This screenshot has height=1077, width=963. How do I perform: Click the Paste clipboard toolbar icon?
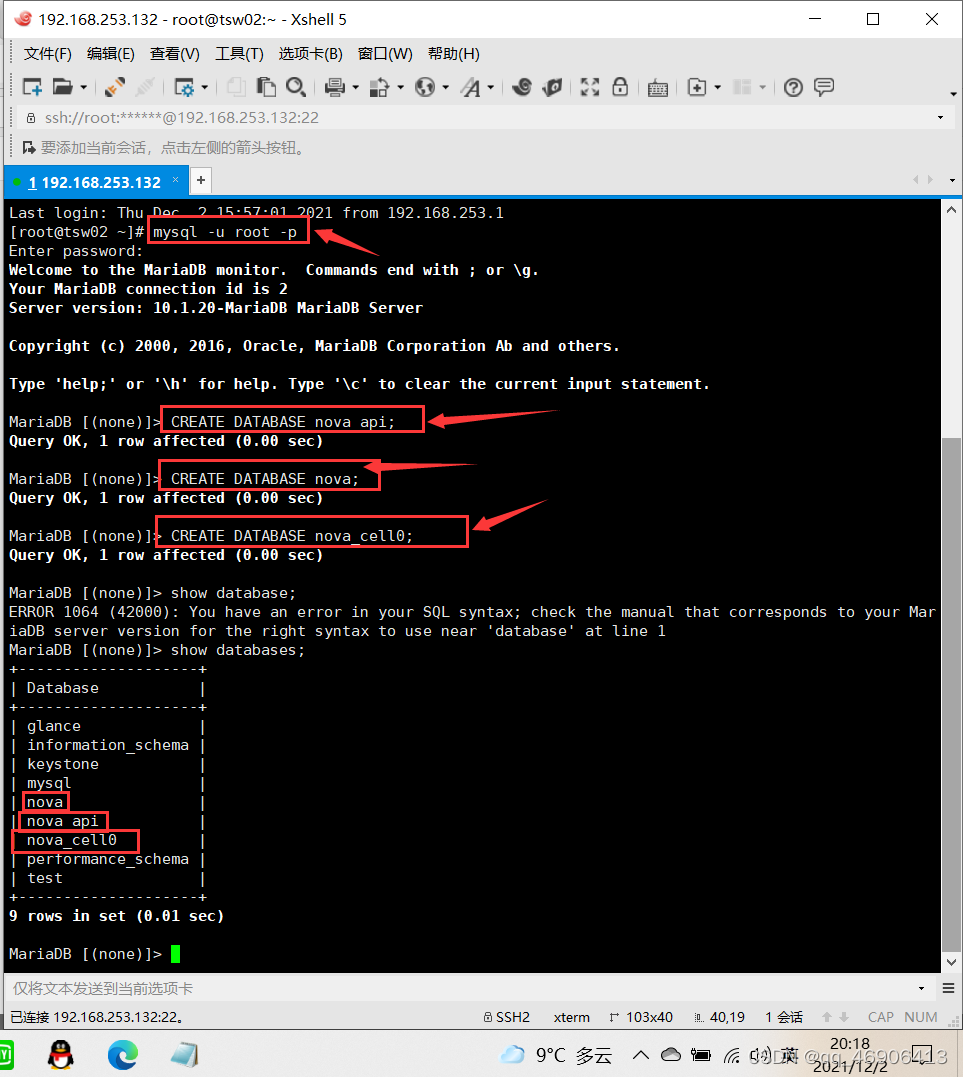tap(266, 87)
